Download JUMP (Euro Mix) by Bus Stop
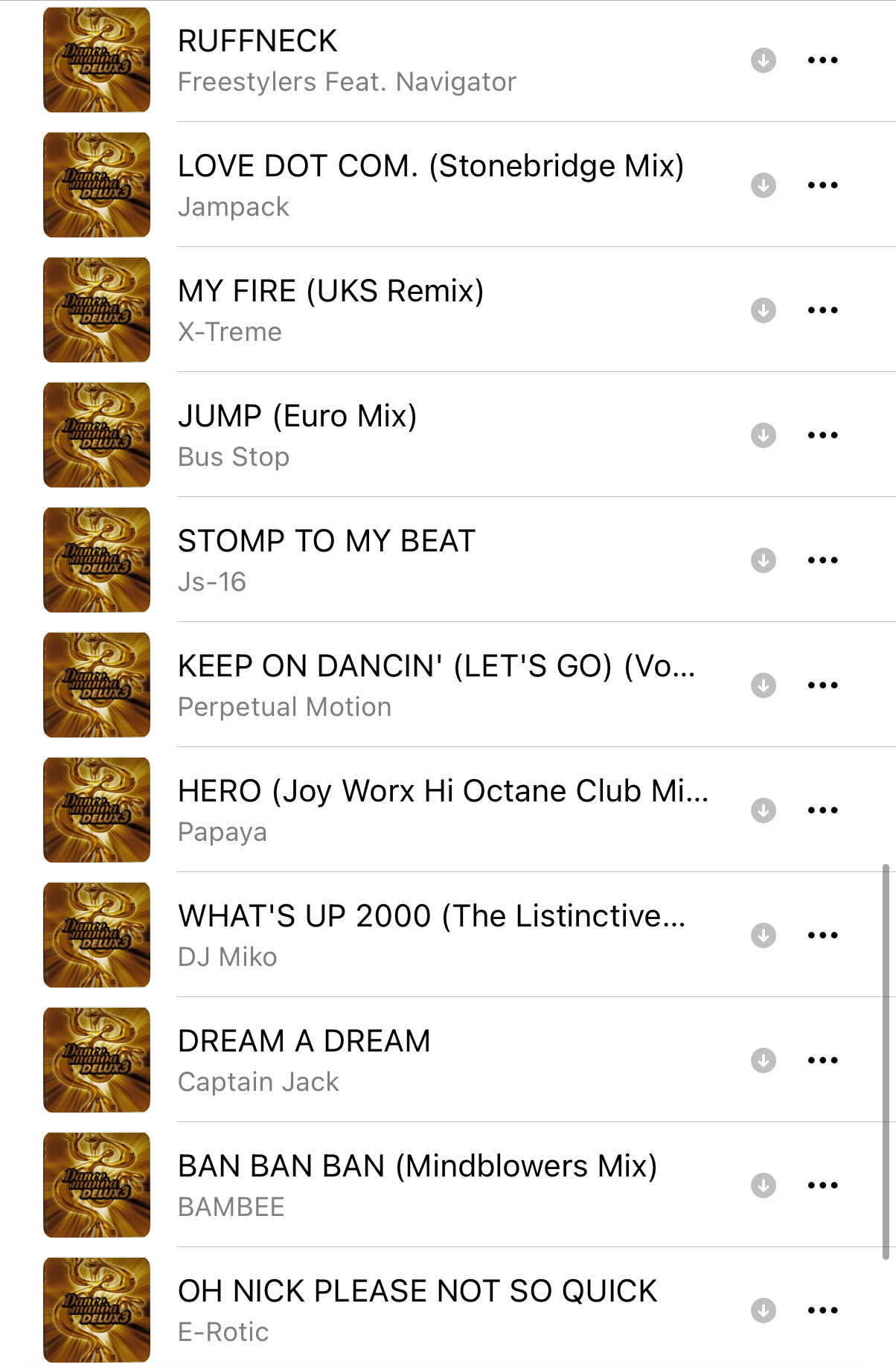The image size is (896, 1370). pos(763,435)
